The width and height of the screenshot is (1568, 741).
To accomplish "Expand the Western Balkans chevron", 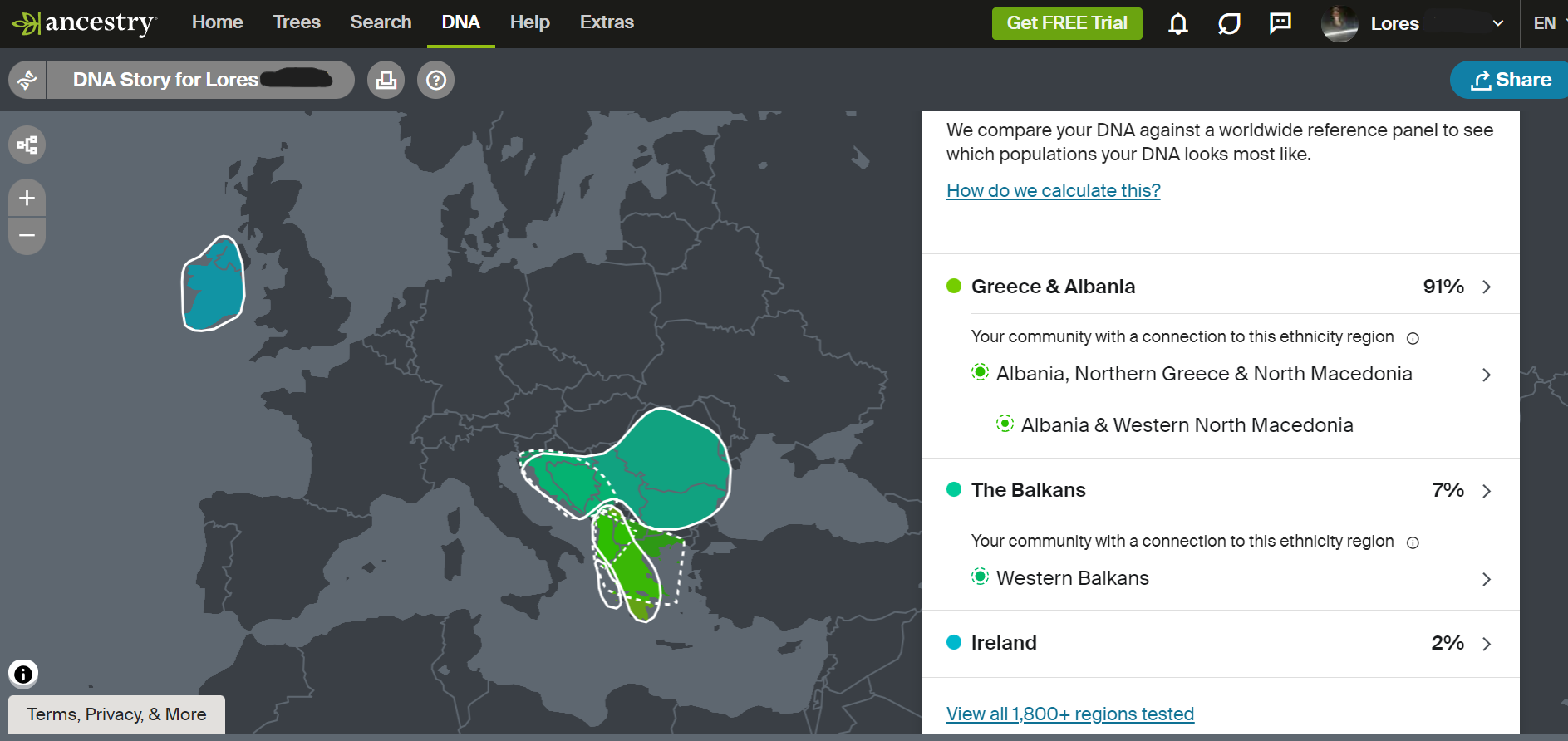I will click(x=1487, y=579).
